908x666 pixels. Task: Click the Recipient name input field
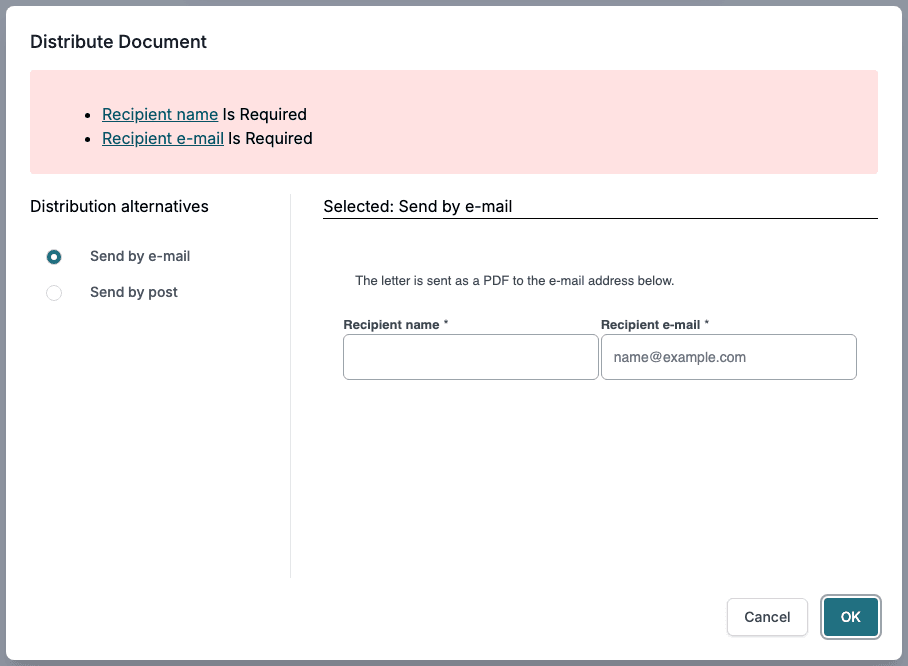coord(471,357)
